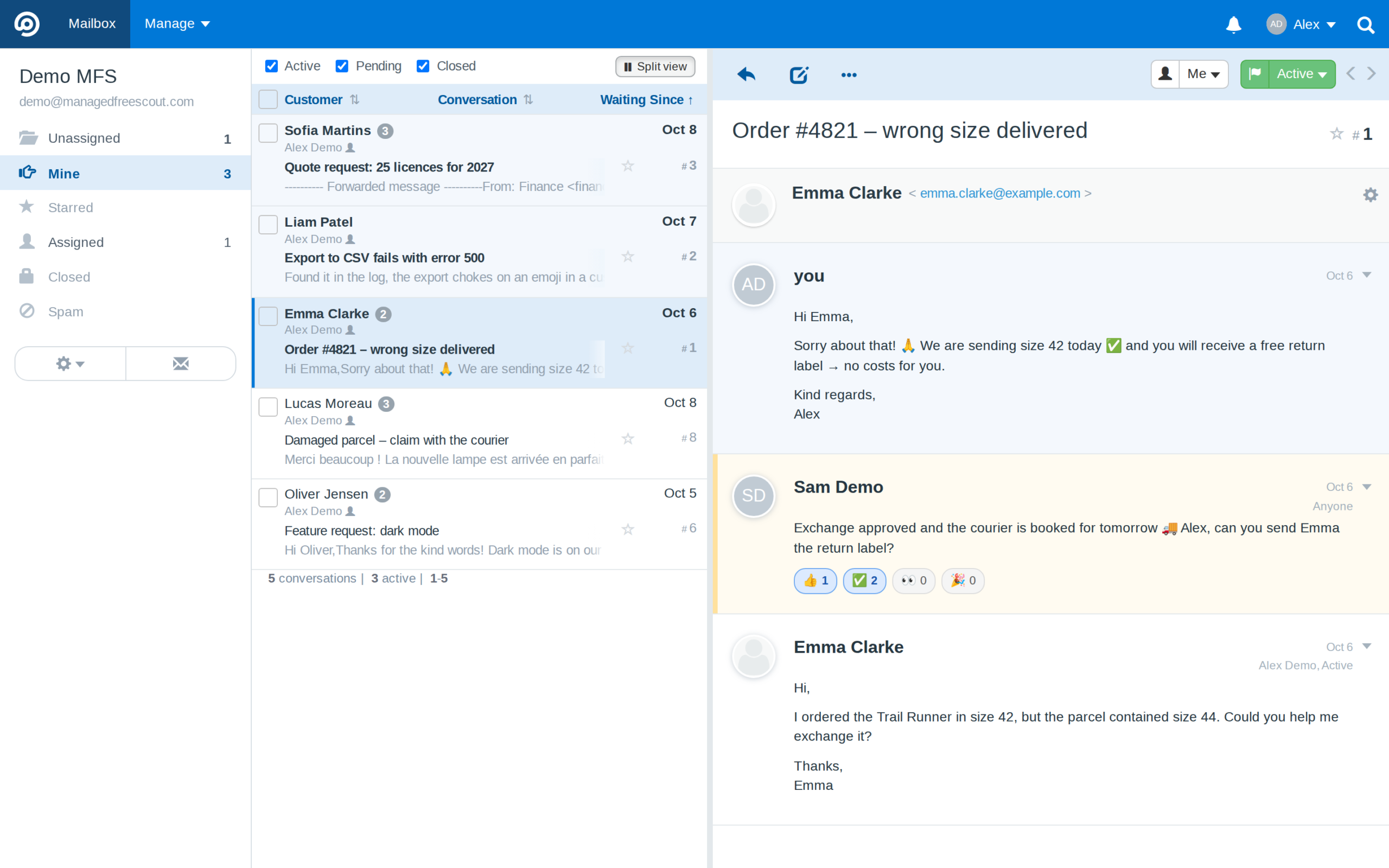This screenshot has width=1389, height=868.
Task: Select the Liam Patel conversation checkbox
Action: tap(268, 225)
